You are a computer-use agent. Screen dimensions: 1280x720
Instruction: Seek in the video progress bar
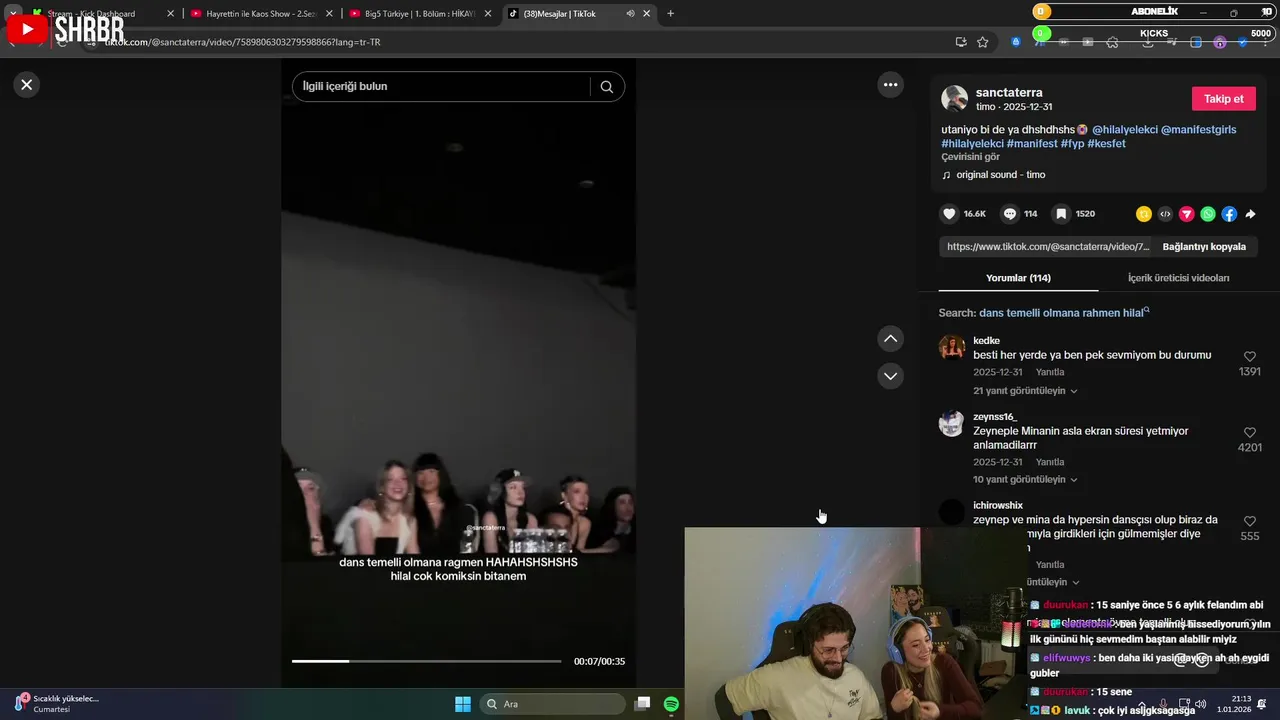pyautogui.click(x=426, y=661)
